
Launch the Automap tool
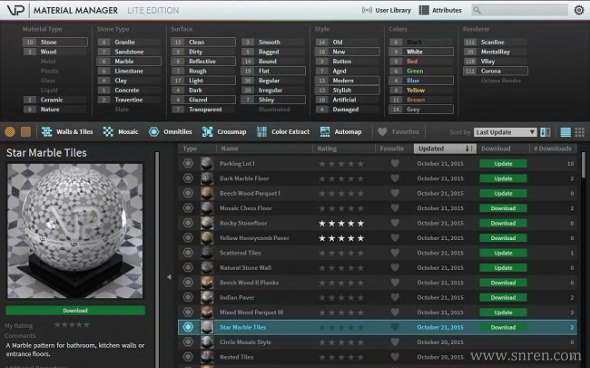[341, 132]
